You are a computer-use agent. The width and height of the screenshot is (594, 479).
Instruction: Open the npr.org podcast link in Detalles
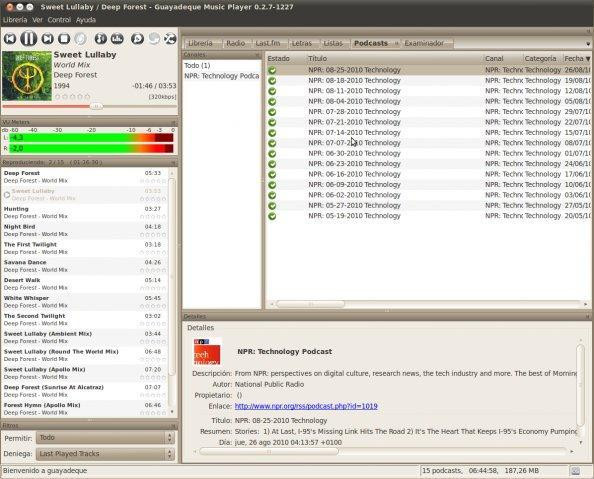(306, 406)
